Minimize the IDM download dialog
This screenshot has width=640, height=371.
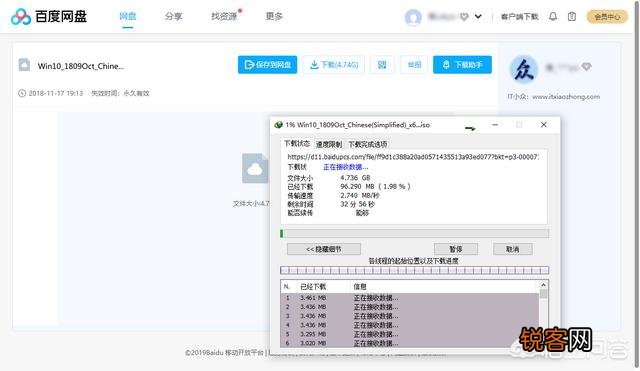495,124
